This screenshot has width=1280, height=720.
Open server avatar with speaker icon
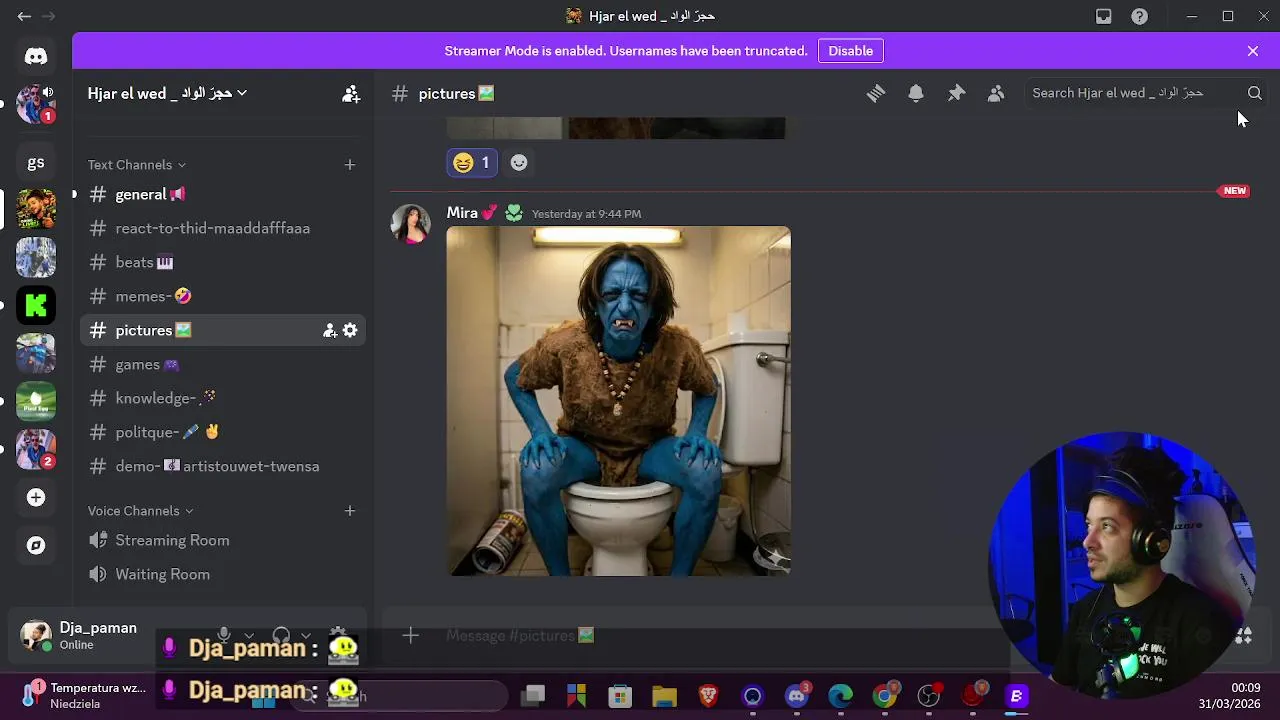click(36, 104)
